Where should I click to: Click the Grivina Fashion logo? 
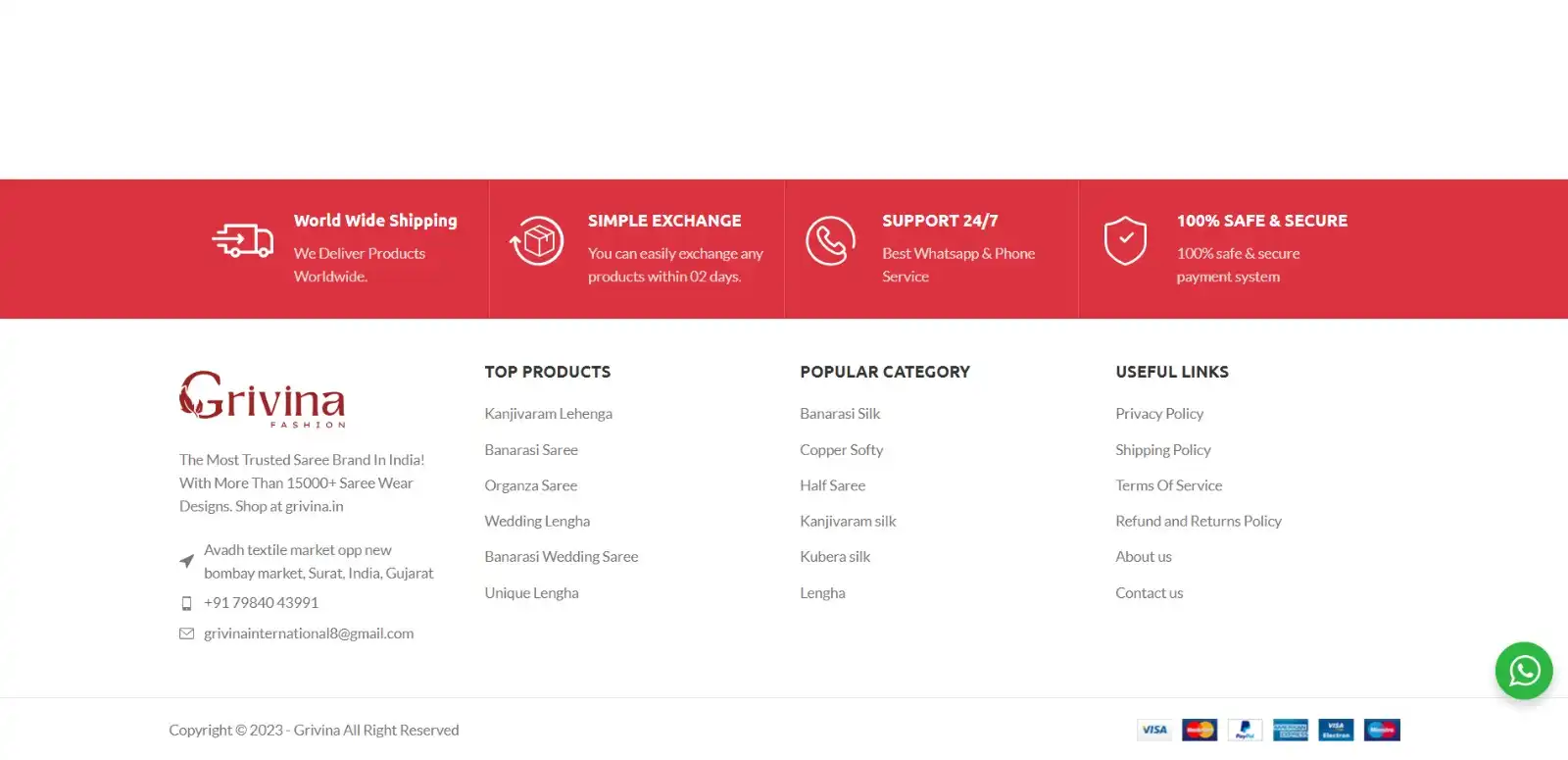click(263, 399)
